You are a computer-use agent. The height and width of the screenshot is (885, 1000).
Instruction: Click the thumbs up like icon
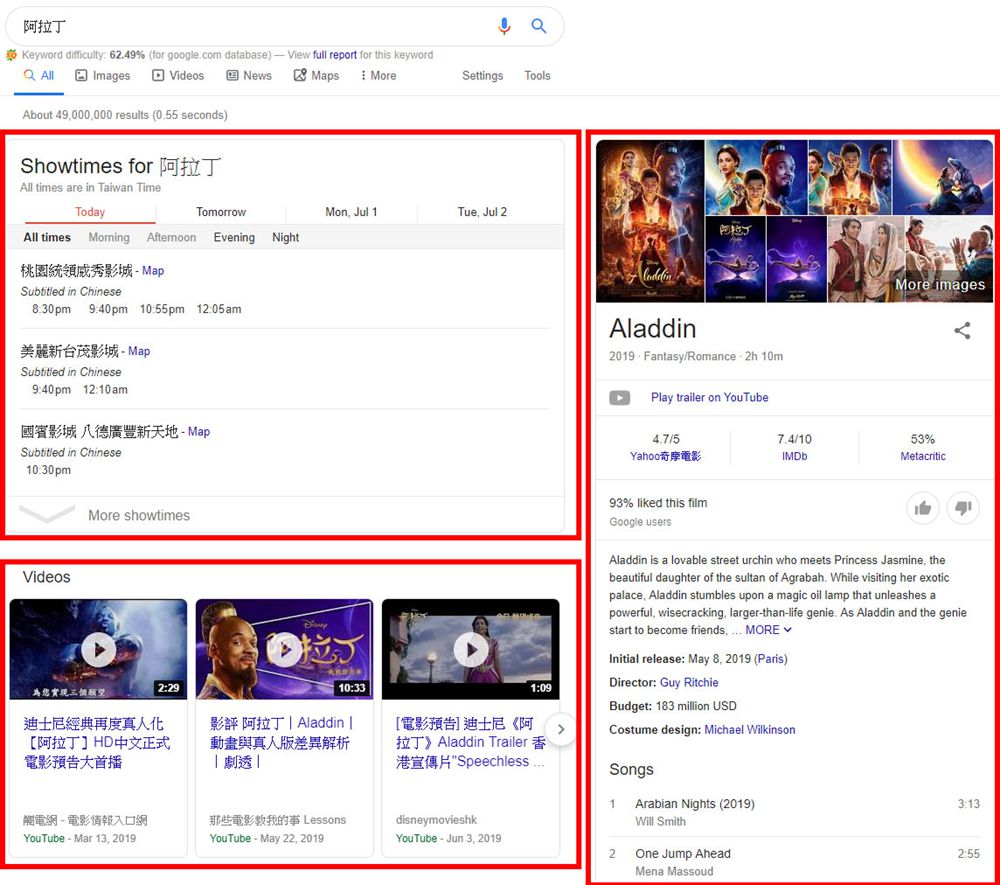pyautogui.click(x=923, y=508)
